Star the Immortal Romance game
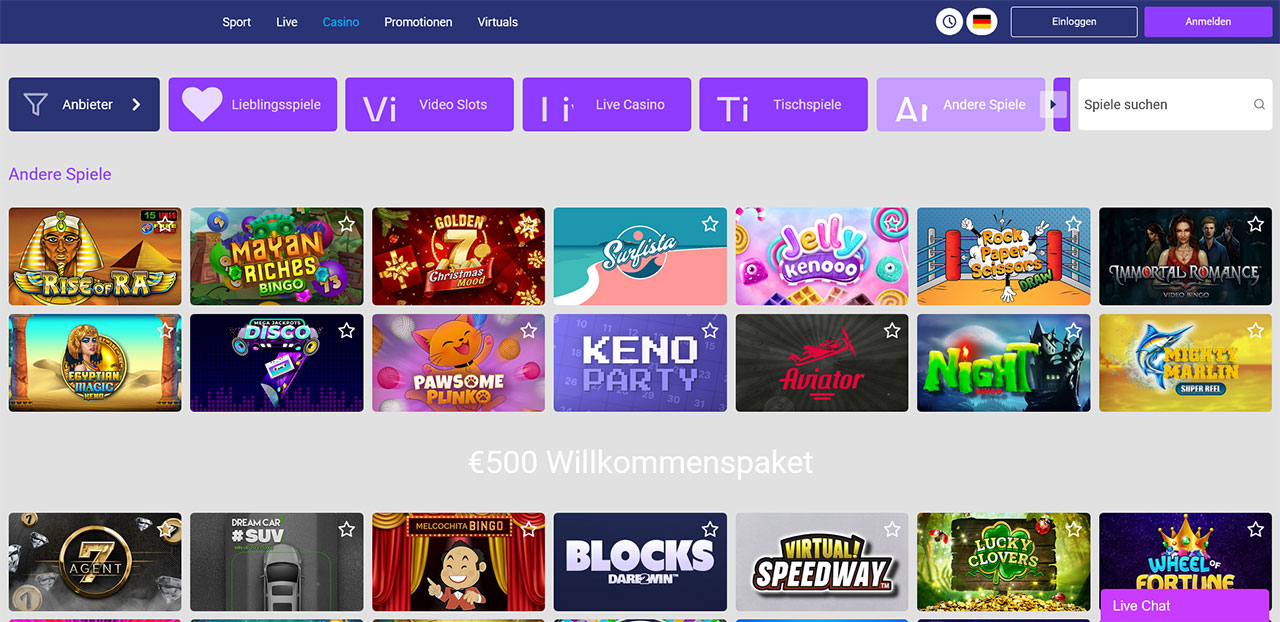Image resolution: width=1280 pixels, height=622 pixels. (x=1255, y=224)
